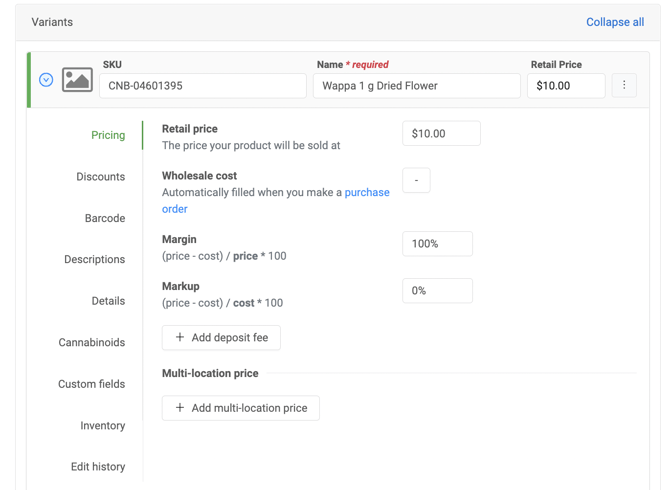Viewport: 670px width, 490px height.
Task: Open the Descriptions tab
Action: [x=94, y=260]
